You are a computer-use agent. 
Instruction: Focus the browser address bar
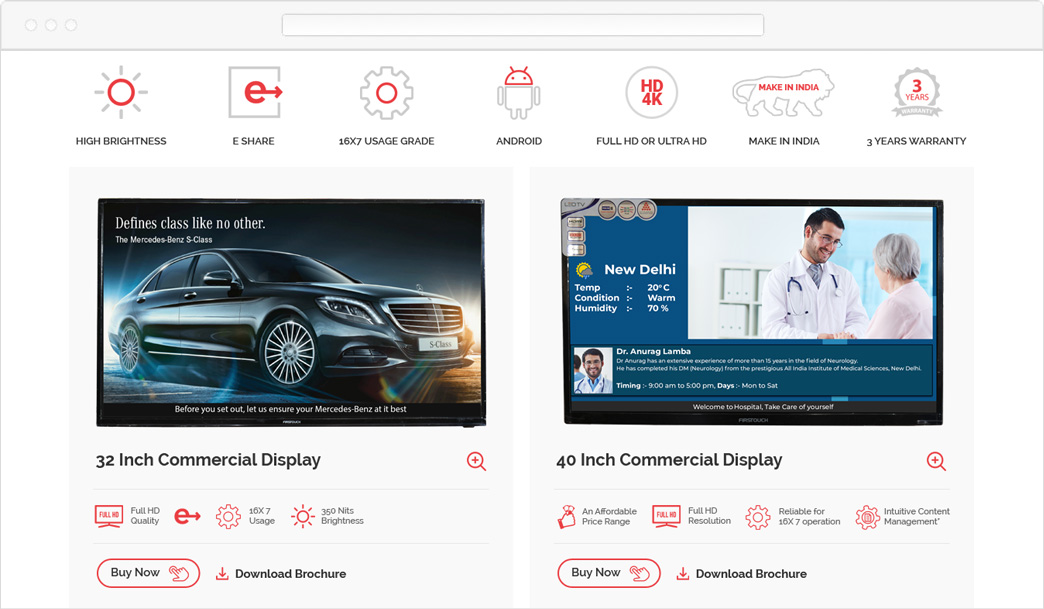[x=523, y=25]
